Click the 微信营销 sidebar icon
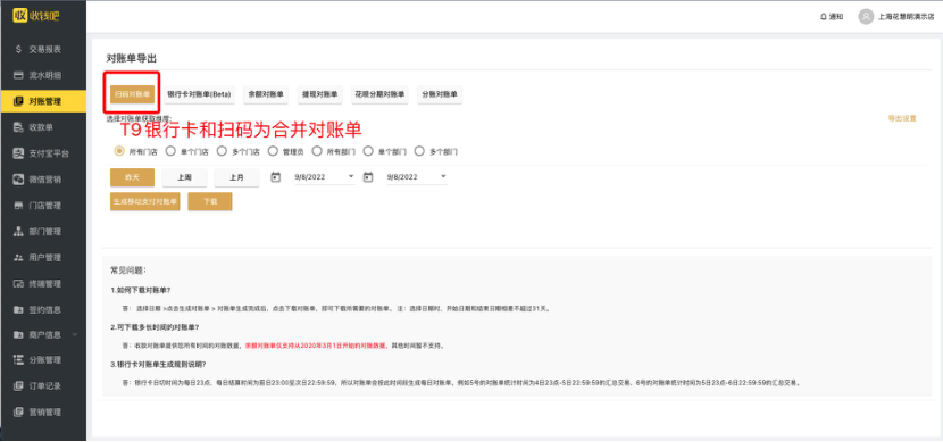This screenshot has height=442, width=943. (19, 179)
